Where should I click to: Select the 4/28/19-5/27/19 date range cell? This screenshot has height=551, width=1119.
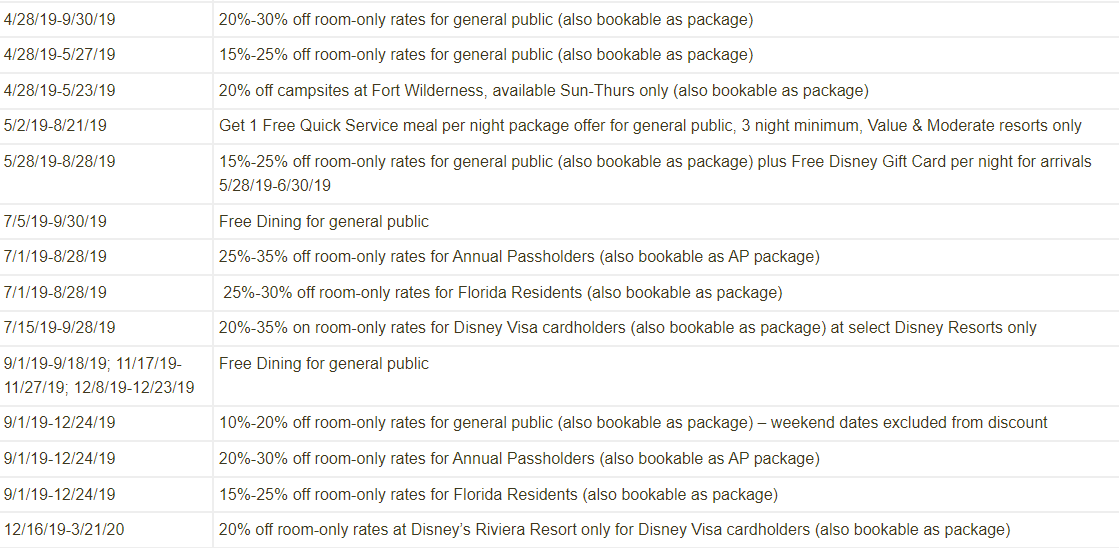coord(60,55)
